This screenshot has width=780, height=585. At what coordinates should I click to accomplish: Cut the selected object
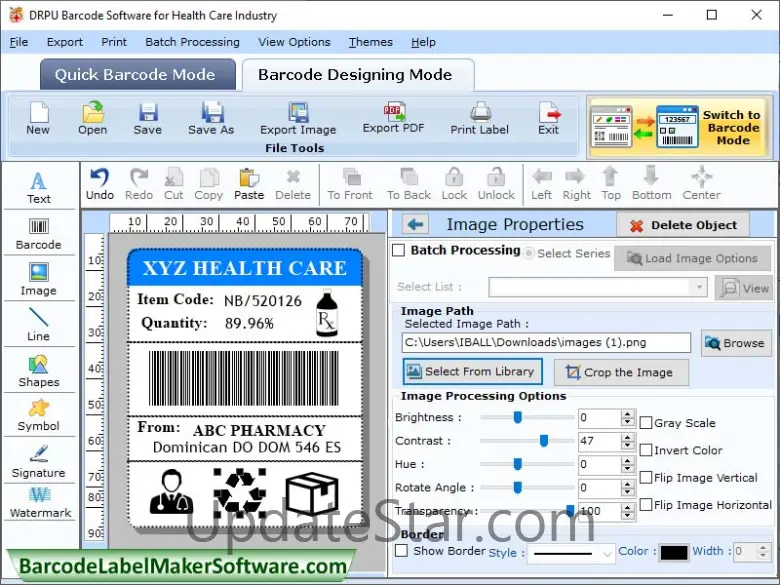point(174,184)
